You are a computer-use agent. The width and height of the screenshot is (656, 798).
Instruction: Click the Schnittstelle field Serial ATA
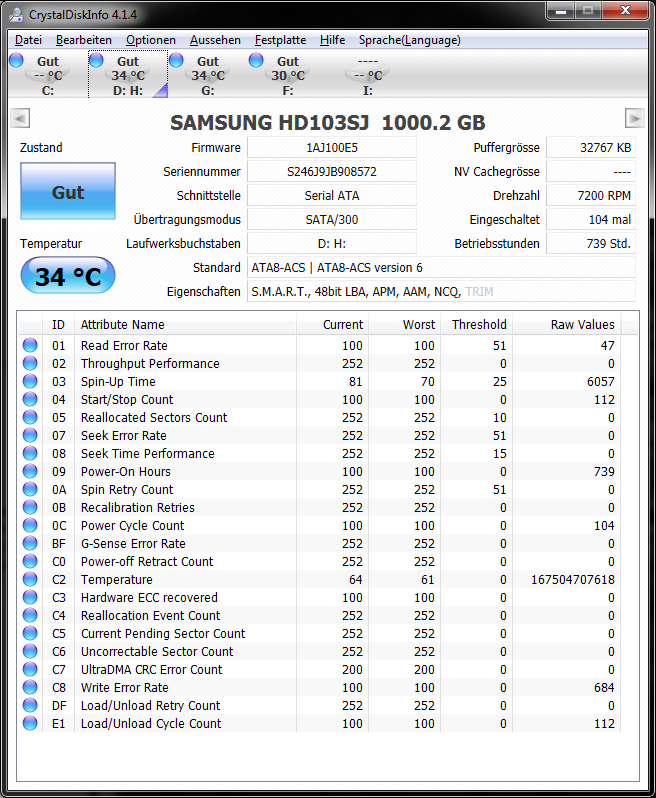coord(332,195)
